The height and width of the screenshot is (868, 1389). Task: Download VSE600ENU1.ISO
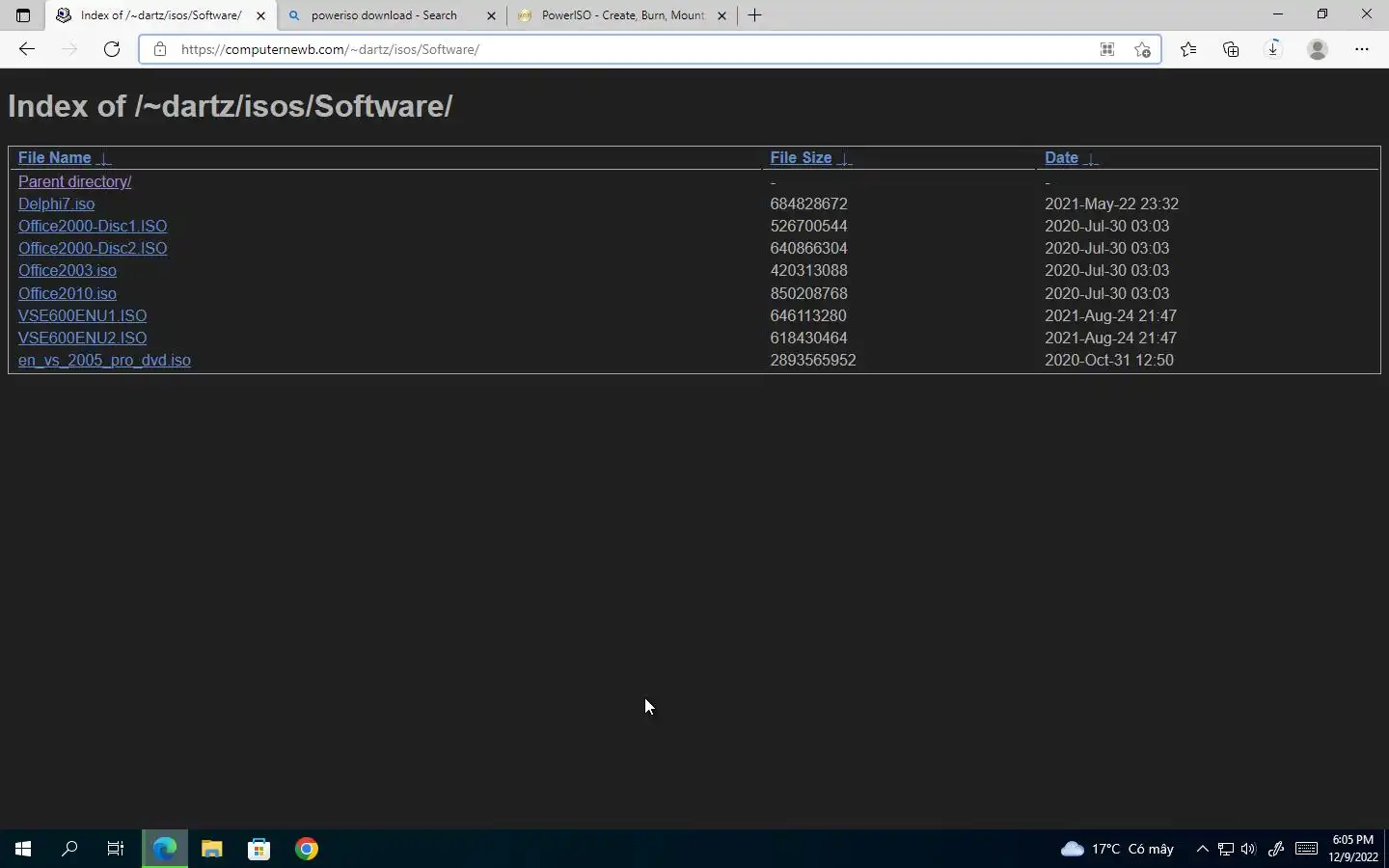(82, 315)
